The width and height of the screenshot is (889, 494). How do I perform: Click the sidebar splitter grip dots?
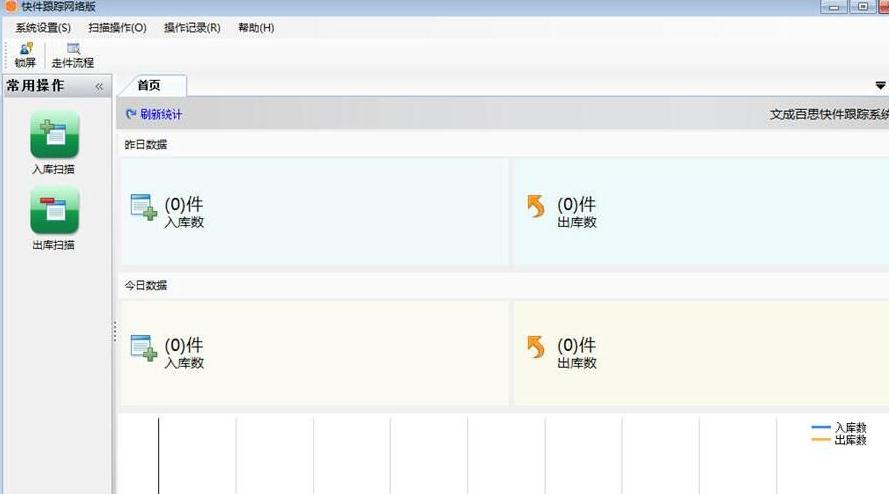pyautogui.click(x=115, y=331)
